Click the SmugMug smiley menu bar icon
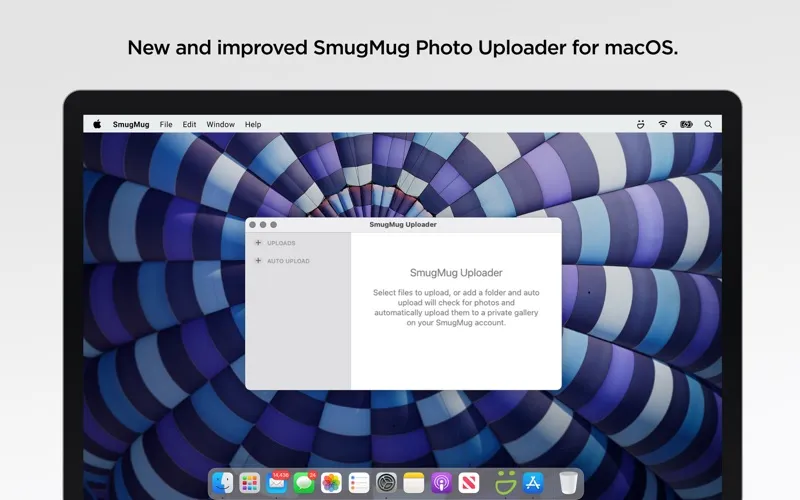This screenshot has width=800, height=500. click(x=641, y=124)
